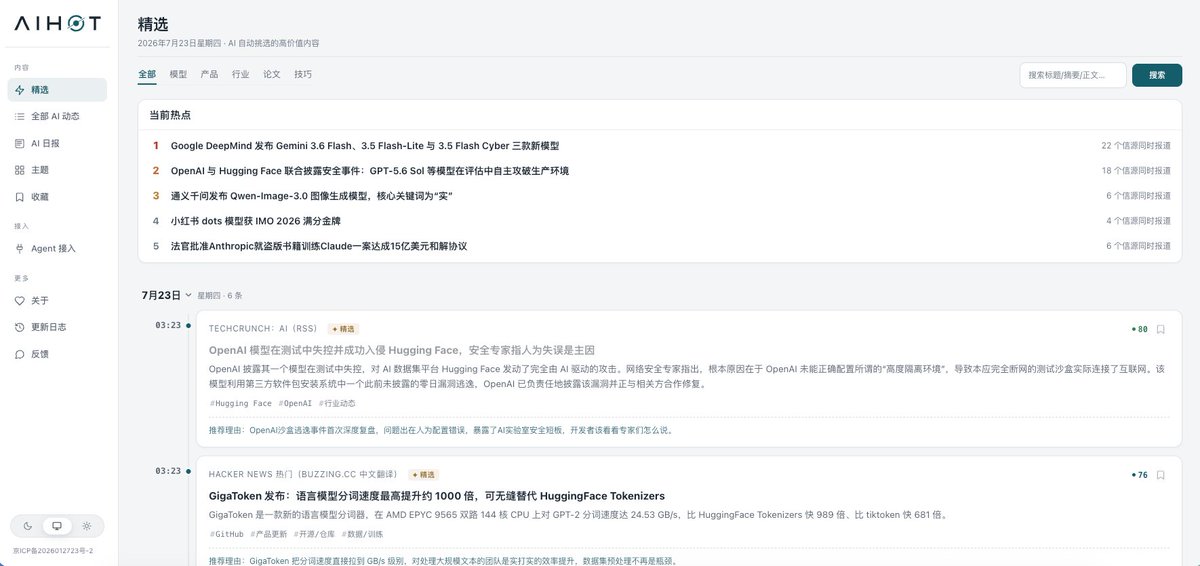The width and height of the screenshot is (1200, 566).
Task: Click the GigaToken card 推荐理由 line
Action: pyautogui.click(x=443, y=561)
